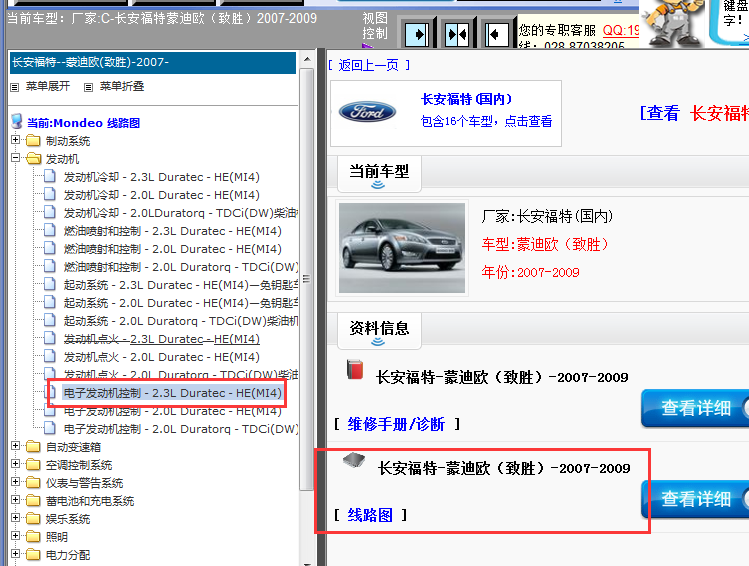749x566 pixels.
Task: Click the 制动系统 folder icon
Action: coord(33,140)
